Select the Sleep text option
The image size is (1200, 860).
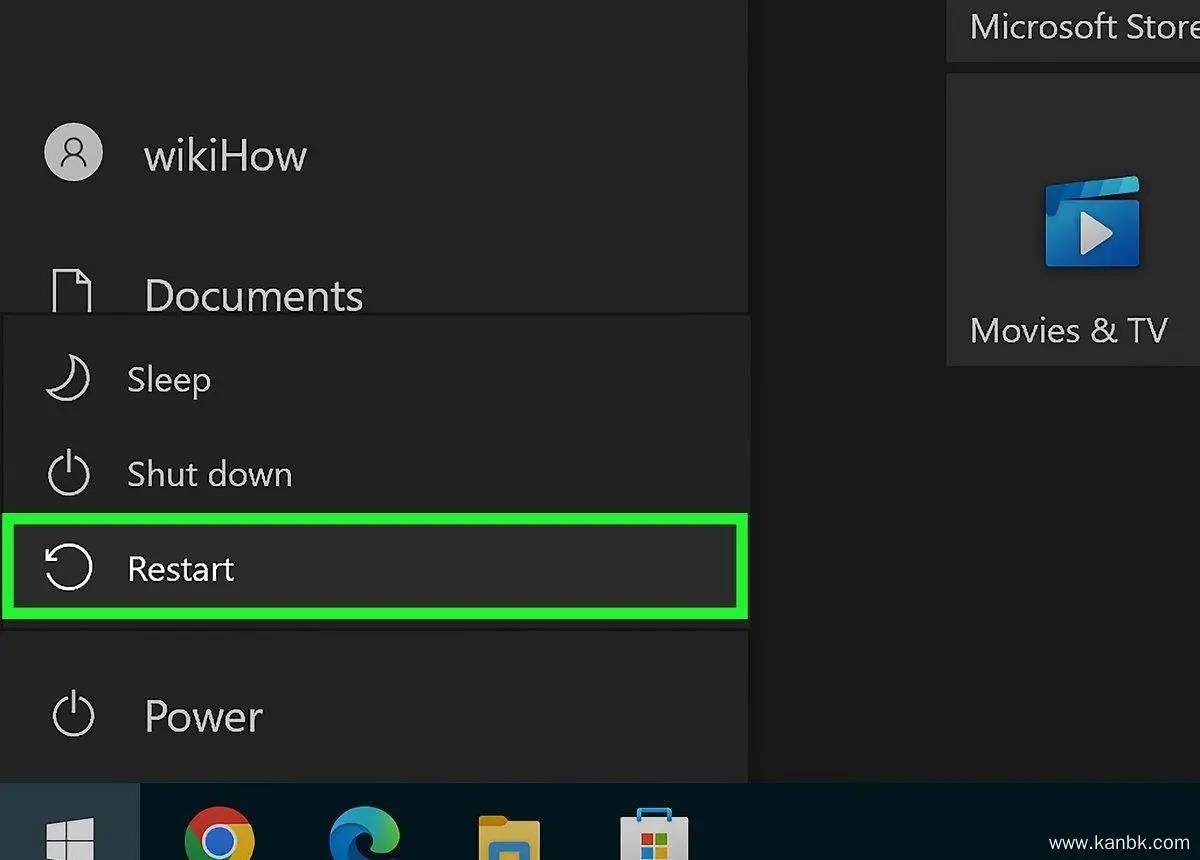(169, 380)
